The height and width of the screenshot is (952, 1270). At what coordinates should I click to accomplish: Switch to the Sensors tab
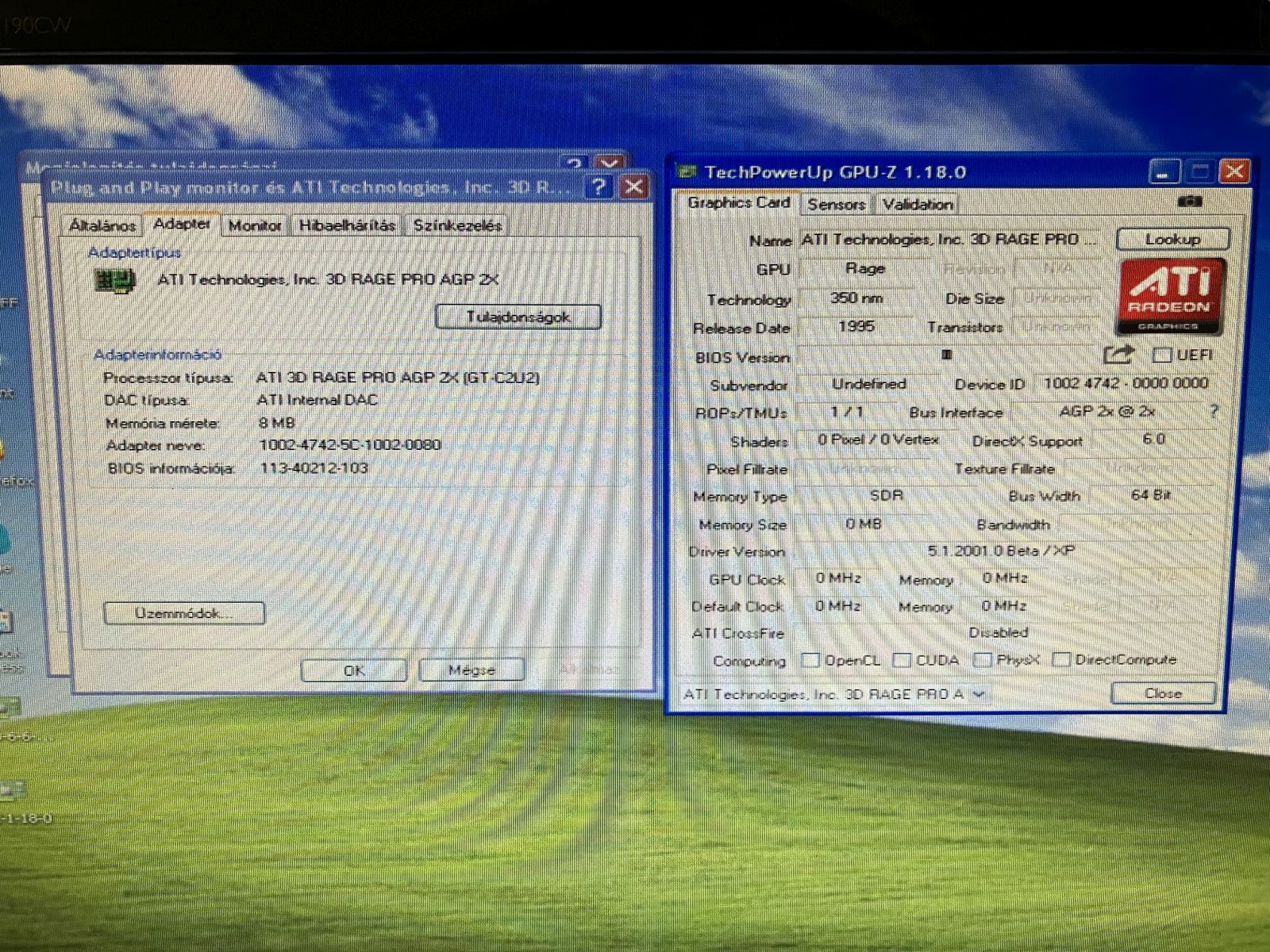pyautogui.click(x=836, y=205)
